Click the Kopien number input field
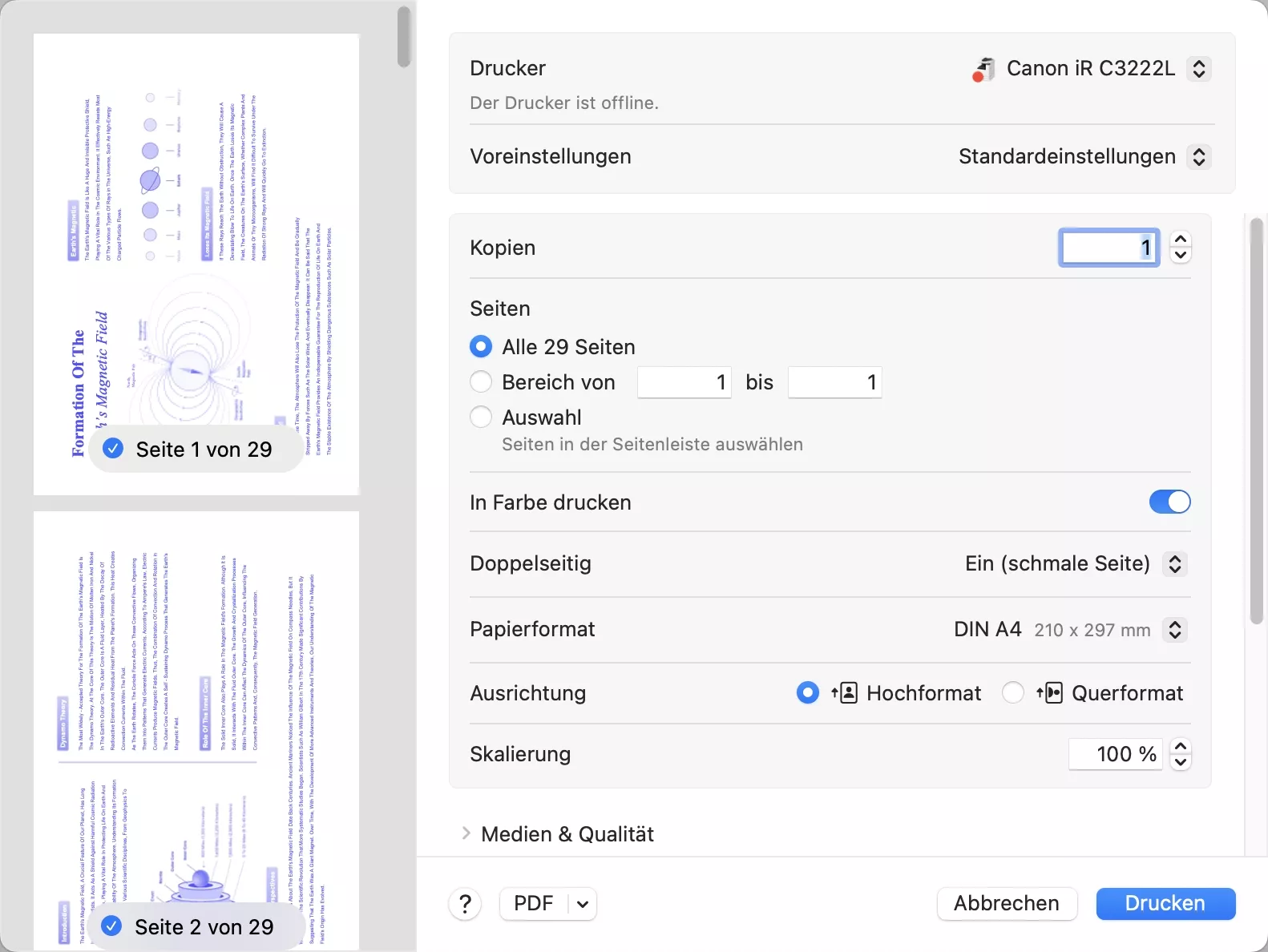The height and width of the screenshot is (952, 1268). 1108,248
